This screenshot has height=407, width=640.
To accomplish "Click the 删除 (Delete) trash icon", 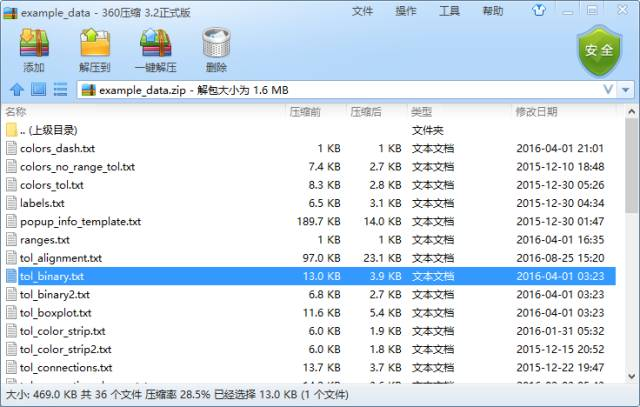I will (216, 43).
